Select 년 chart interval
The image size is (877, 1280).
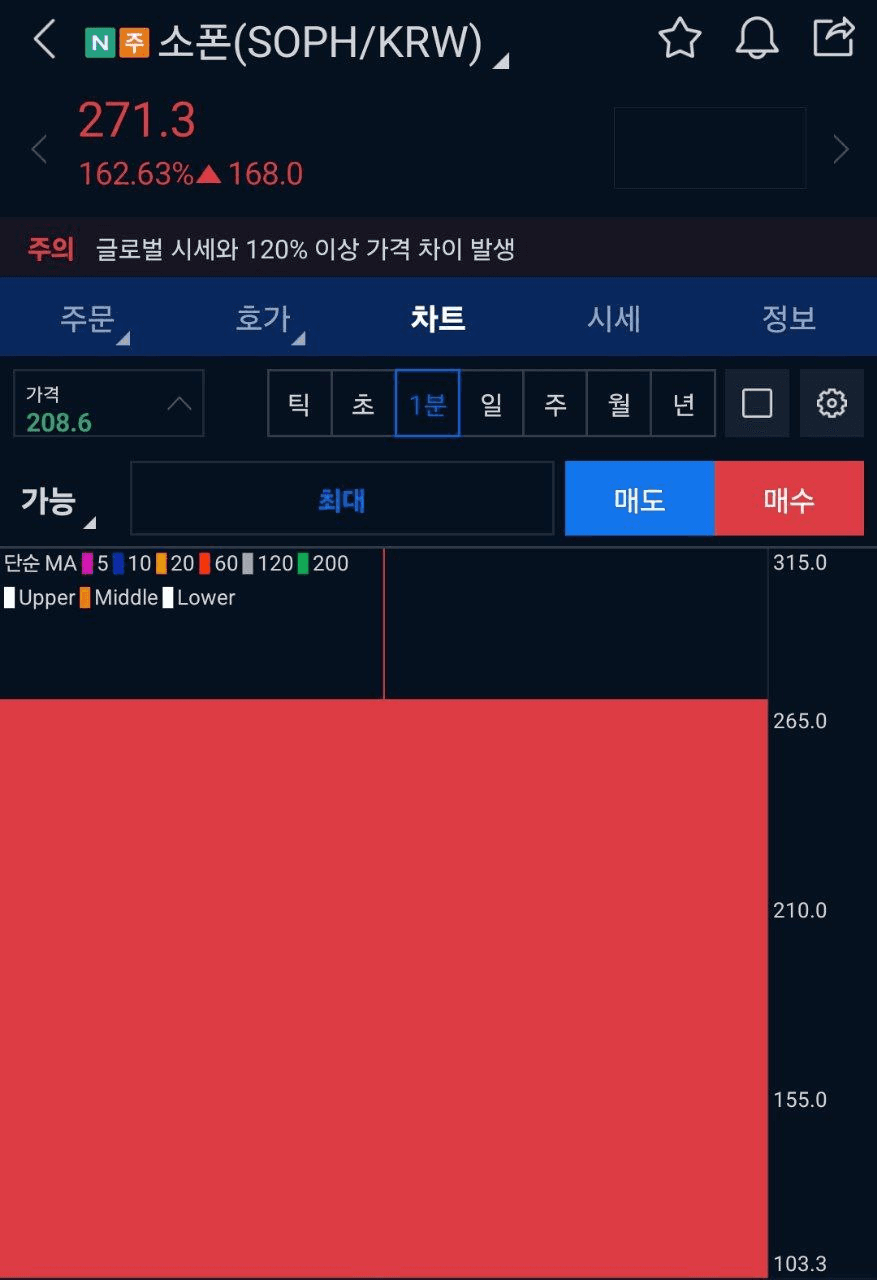tap(683, 403)
